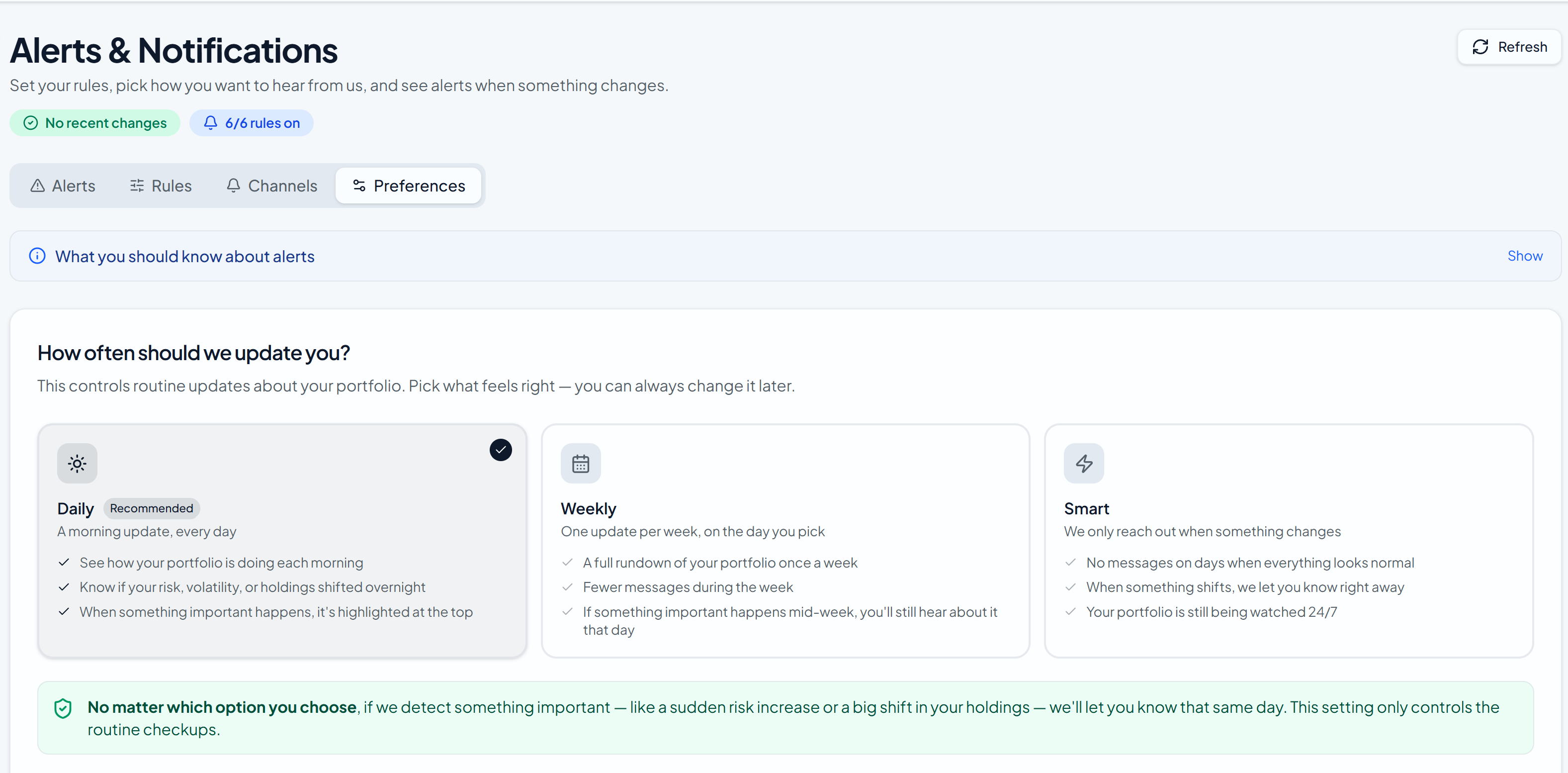Click 'See how your portfolio is doing each morning'
Screen dimensions: 1568x773
tap(222, 563)
